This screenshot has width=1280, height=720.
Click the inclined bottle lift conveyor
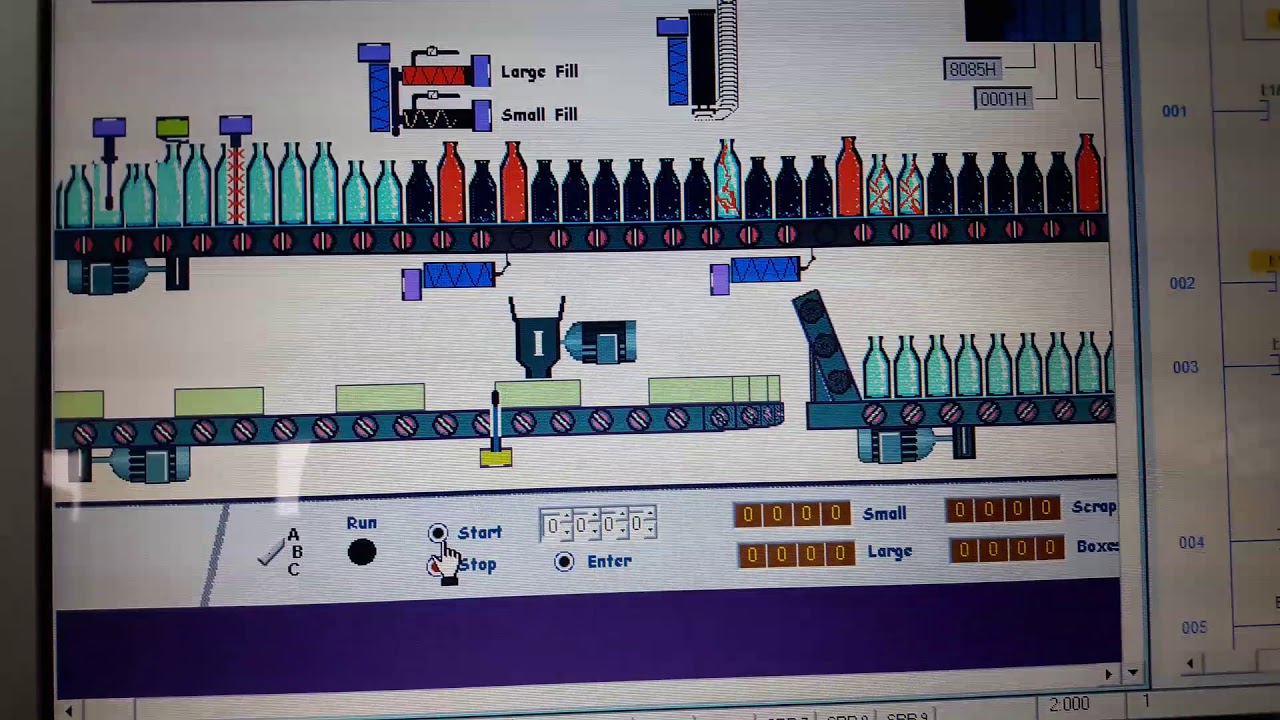click(x=825, y=343)
